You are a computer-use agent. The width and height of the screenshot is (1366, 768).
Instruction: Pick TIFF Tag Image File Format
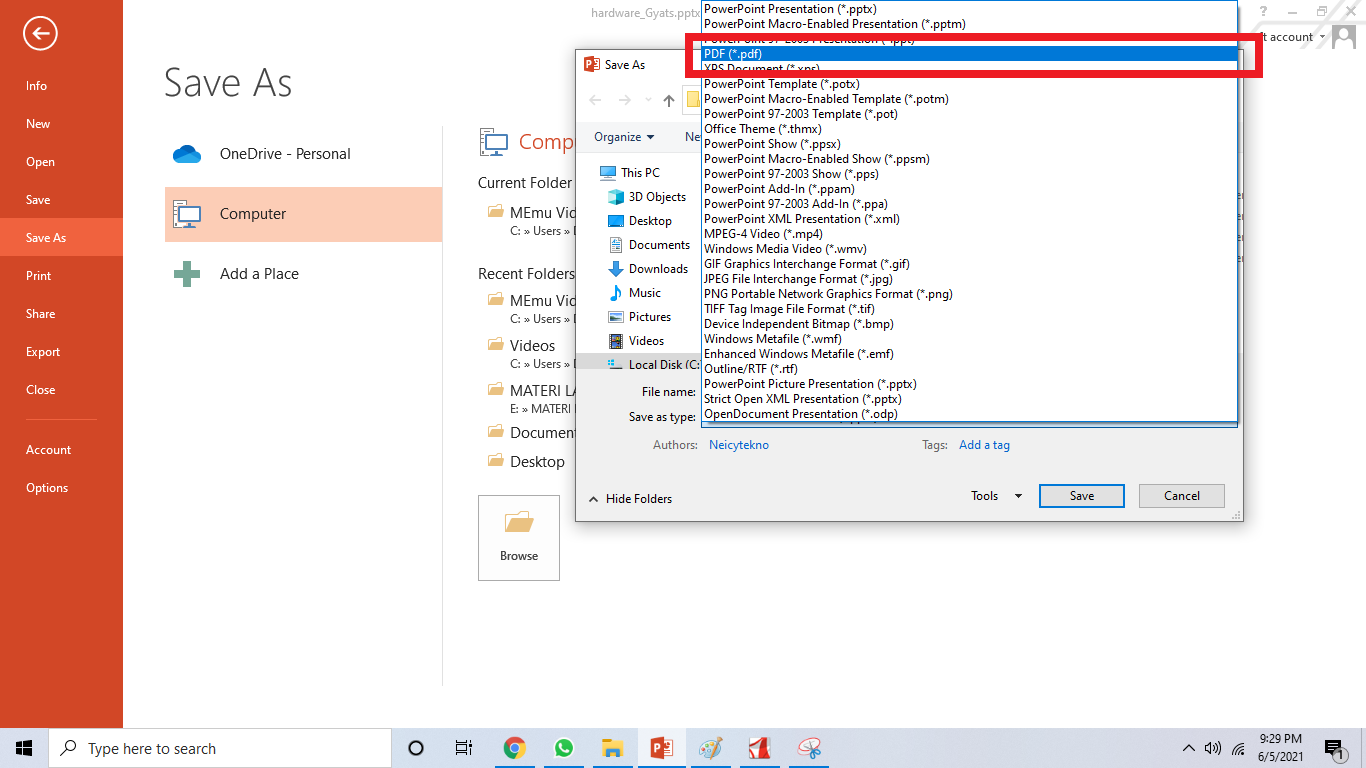point(969,309)
